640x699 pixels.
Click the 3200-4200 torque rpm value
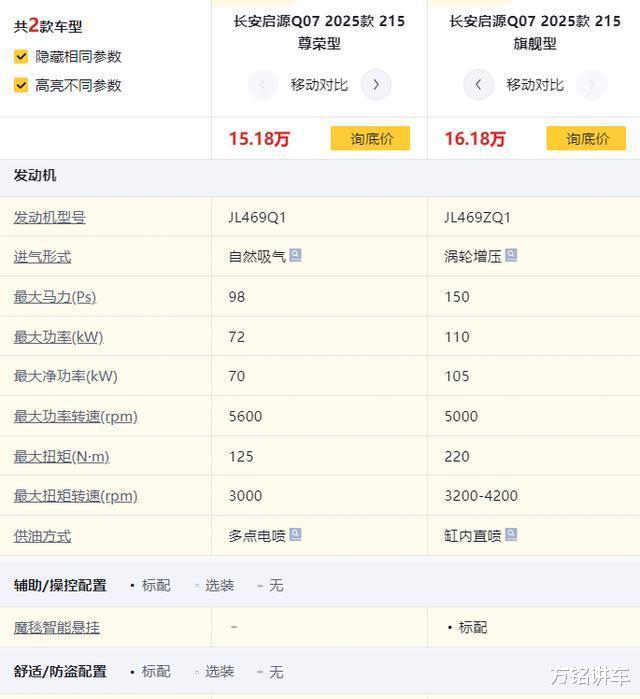(x=481, y=496)
